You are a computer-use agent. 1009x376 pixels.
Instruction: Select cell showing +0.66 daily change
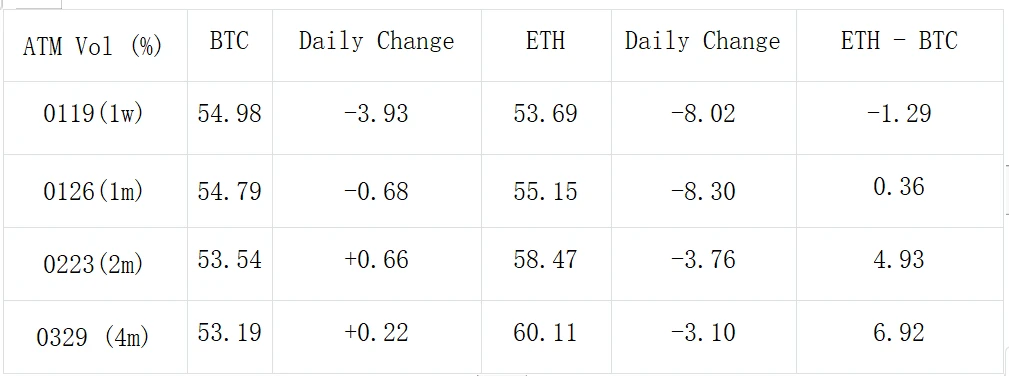coord(376,264)
